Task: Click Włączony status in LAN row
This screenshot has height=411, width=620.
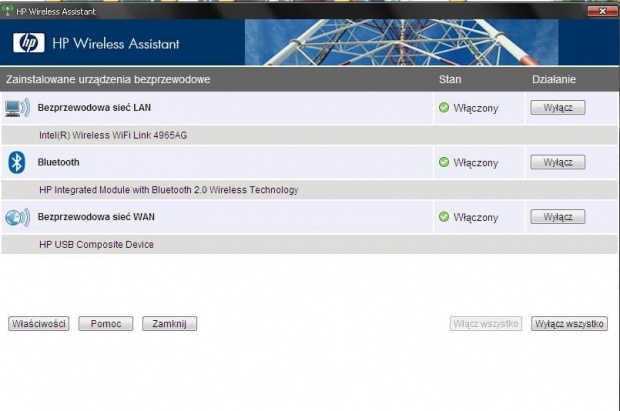Action: [x=476, y=108]
